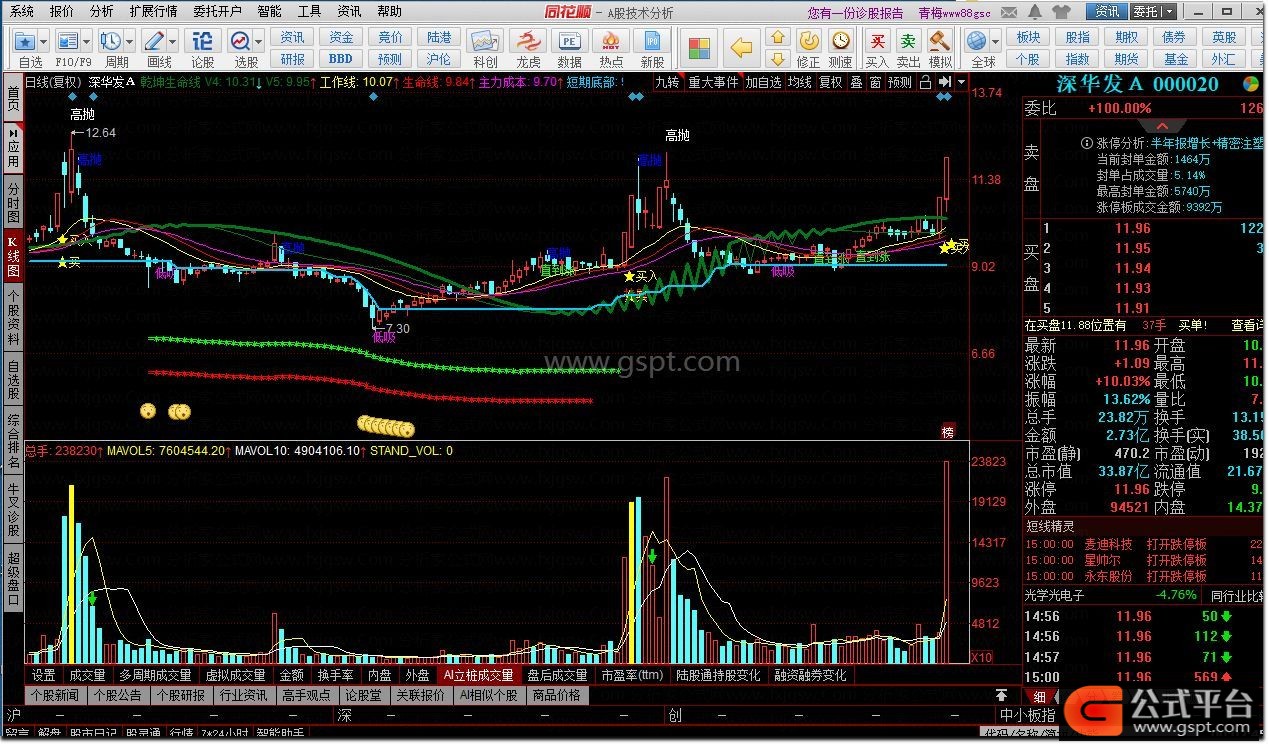This screenshot has width=1269, height=744.
Task: Expand the 全球 dropdown arrow
Action: tap(995, 42)
